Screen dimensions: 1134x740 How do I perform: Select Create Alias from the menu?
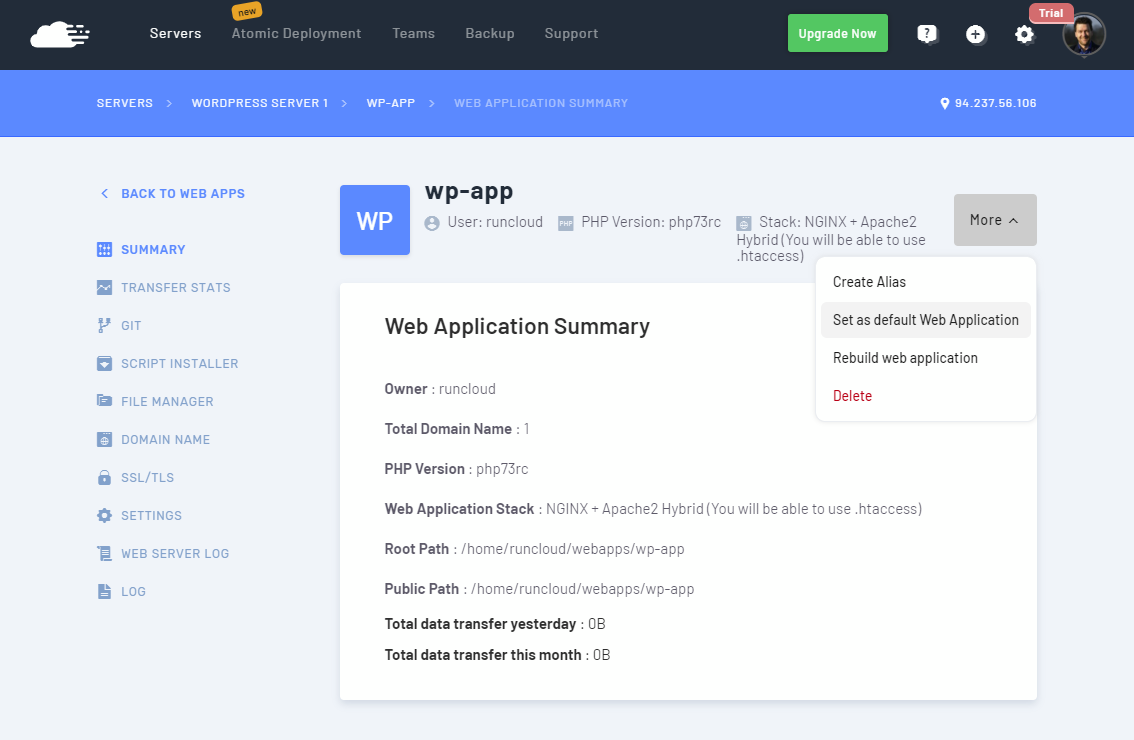click(x=869, y=282)
